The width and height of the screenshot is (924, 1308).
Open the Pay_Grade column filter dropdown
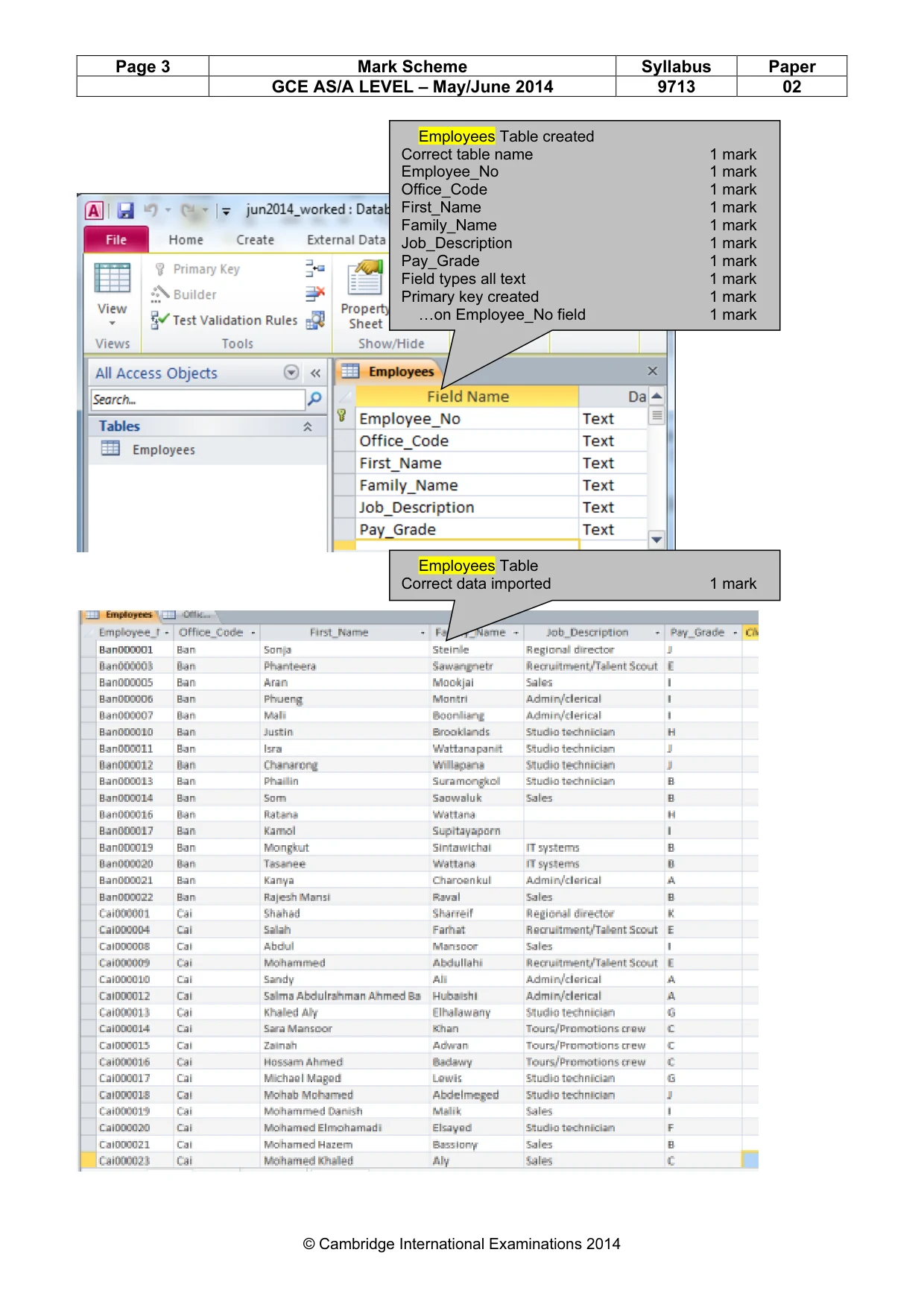[x=735, y=633]
